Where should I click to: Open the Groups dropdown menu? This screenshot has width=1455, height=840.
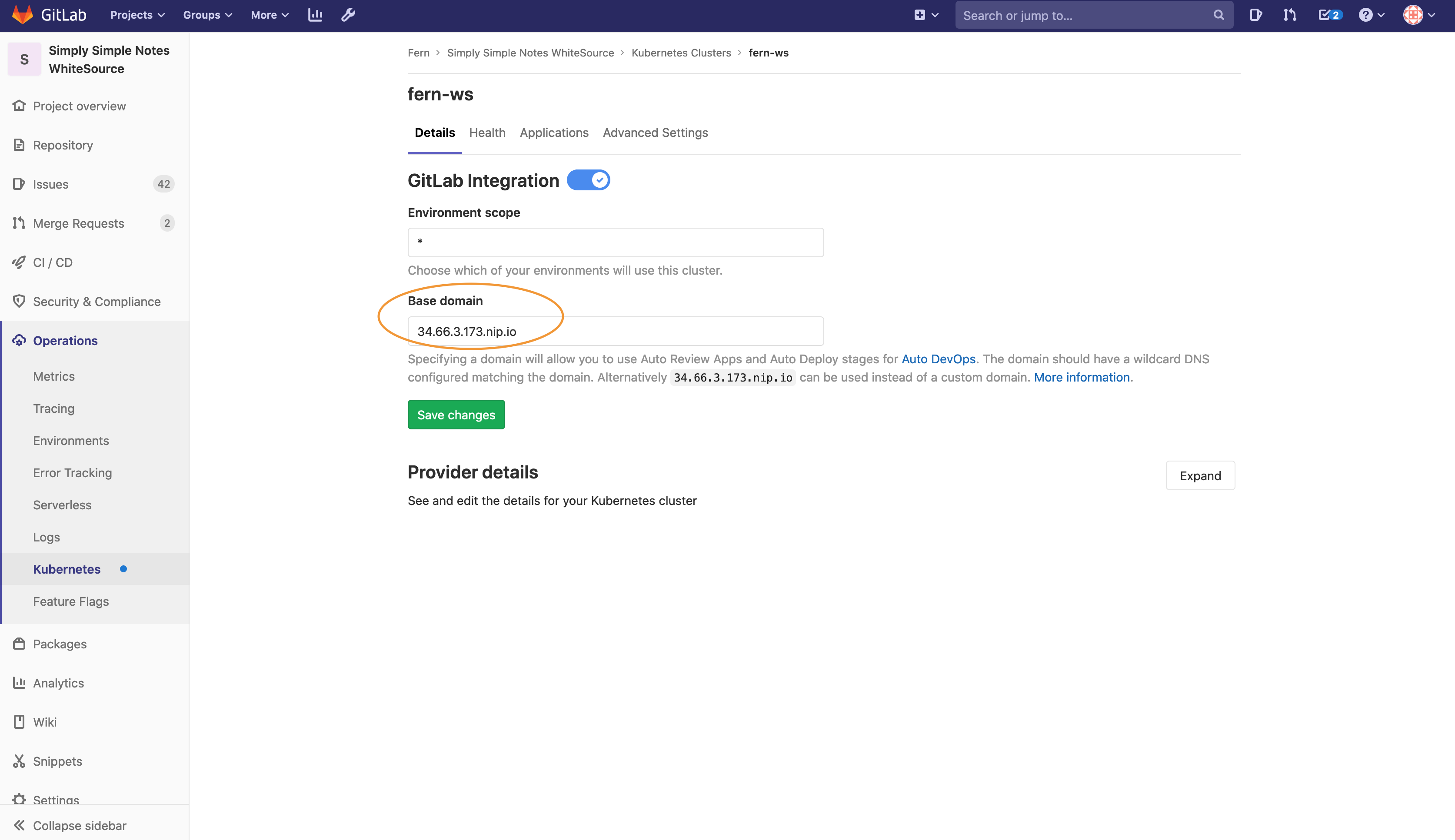pyautogui.click(x=207, y=15)
